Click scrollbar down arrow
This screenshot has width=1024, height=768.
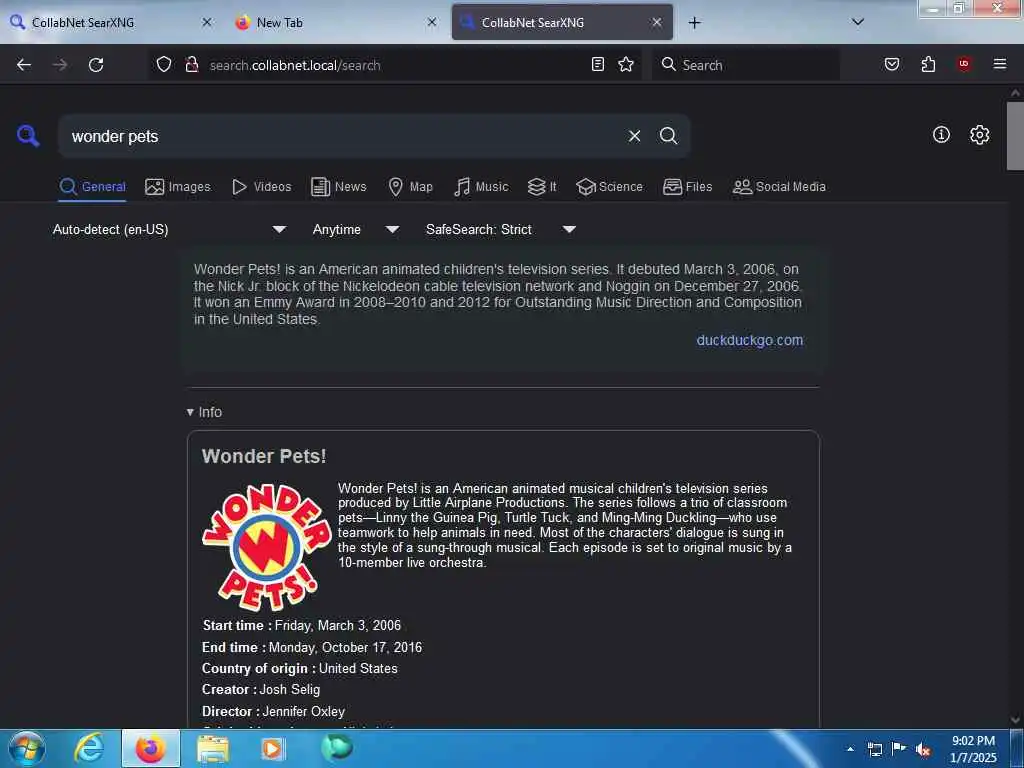click(1015, 720)
